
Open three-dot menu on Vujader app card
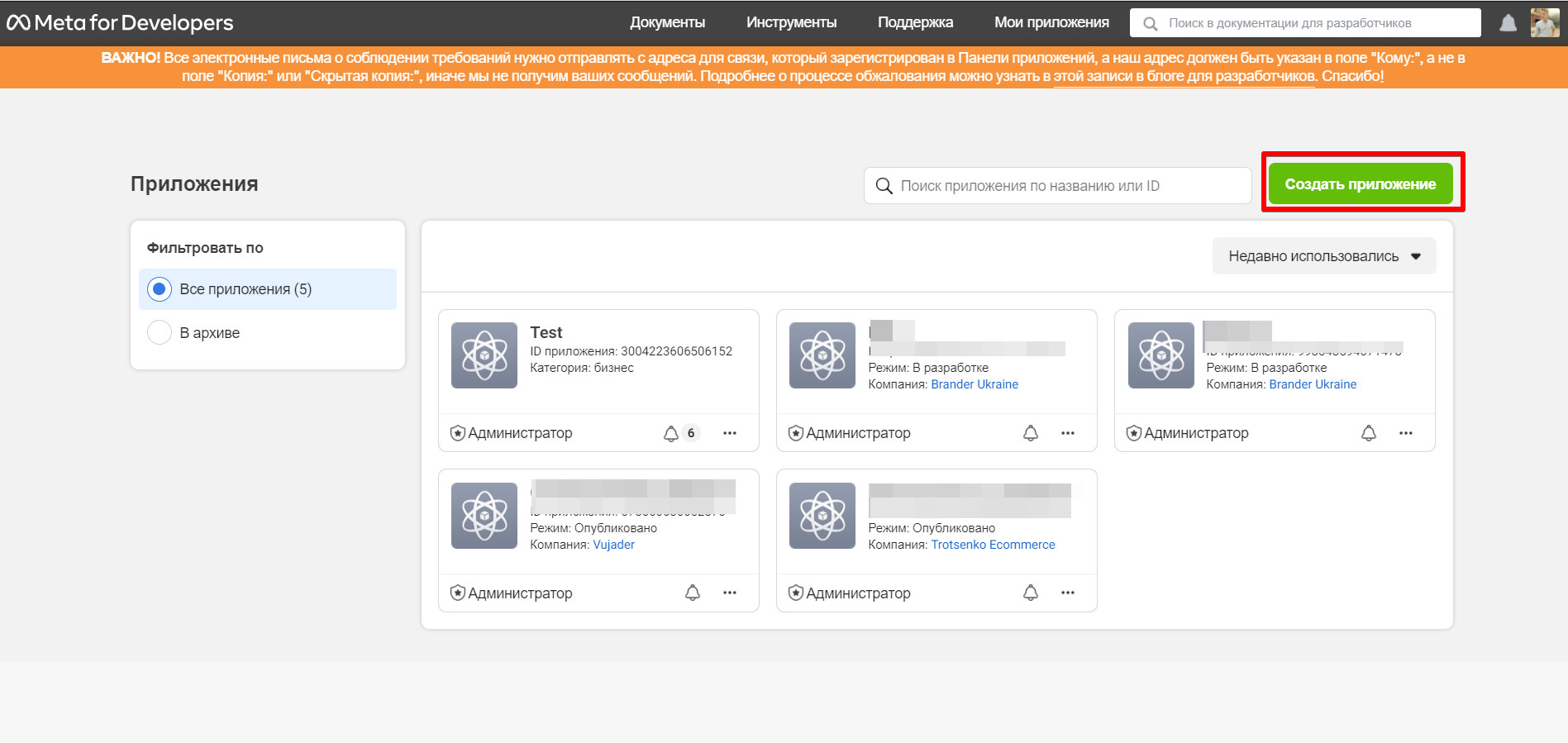(730, 593)
